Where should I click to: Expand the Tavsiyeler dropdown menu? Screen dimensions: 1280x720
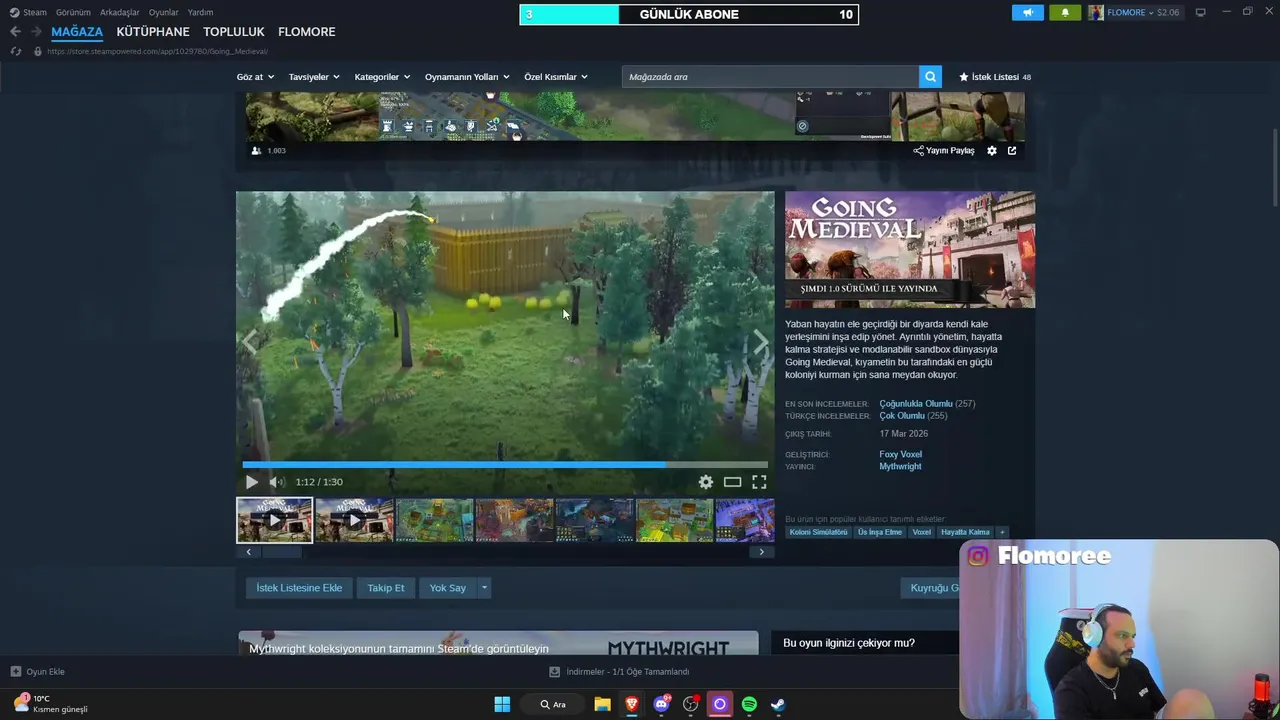[314, 77]
